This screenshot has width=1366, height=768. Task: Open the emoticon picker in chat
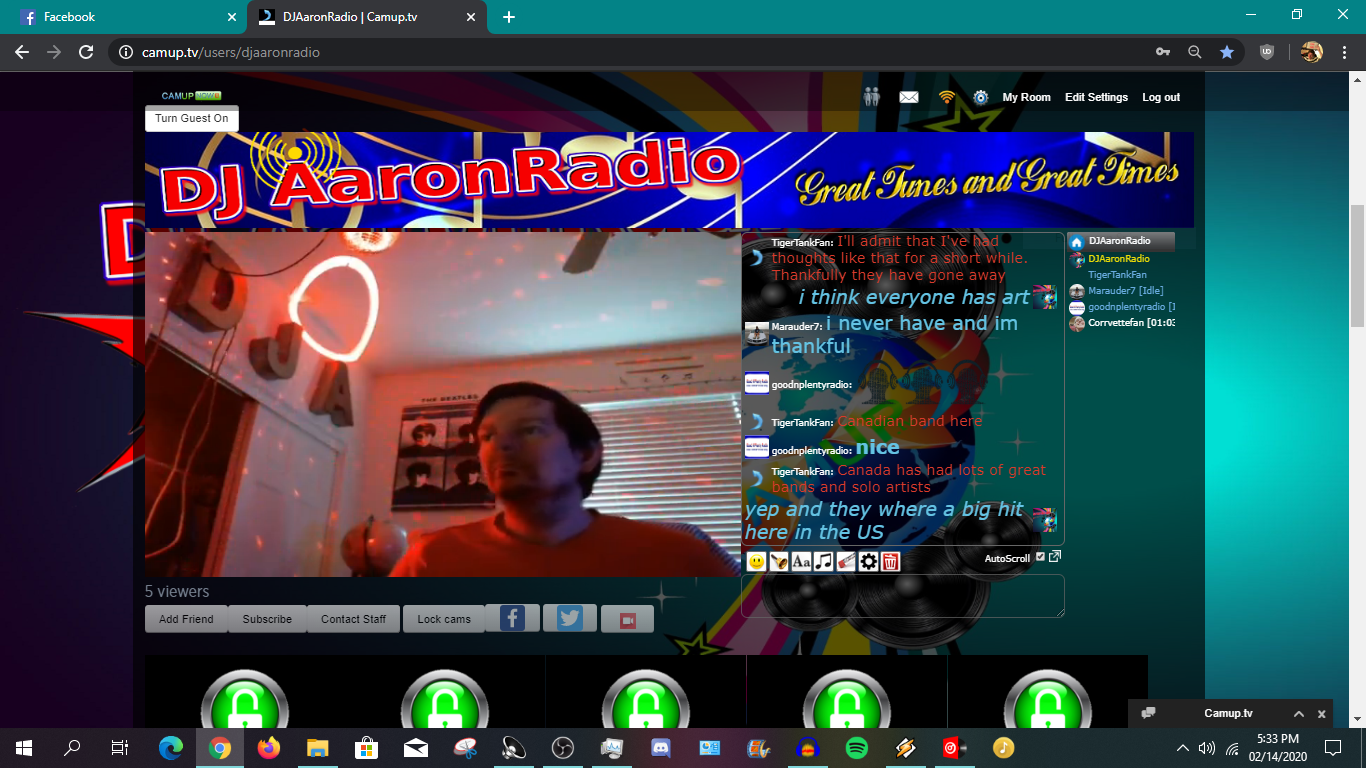(756, 561)
